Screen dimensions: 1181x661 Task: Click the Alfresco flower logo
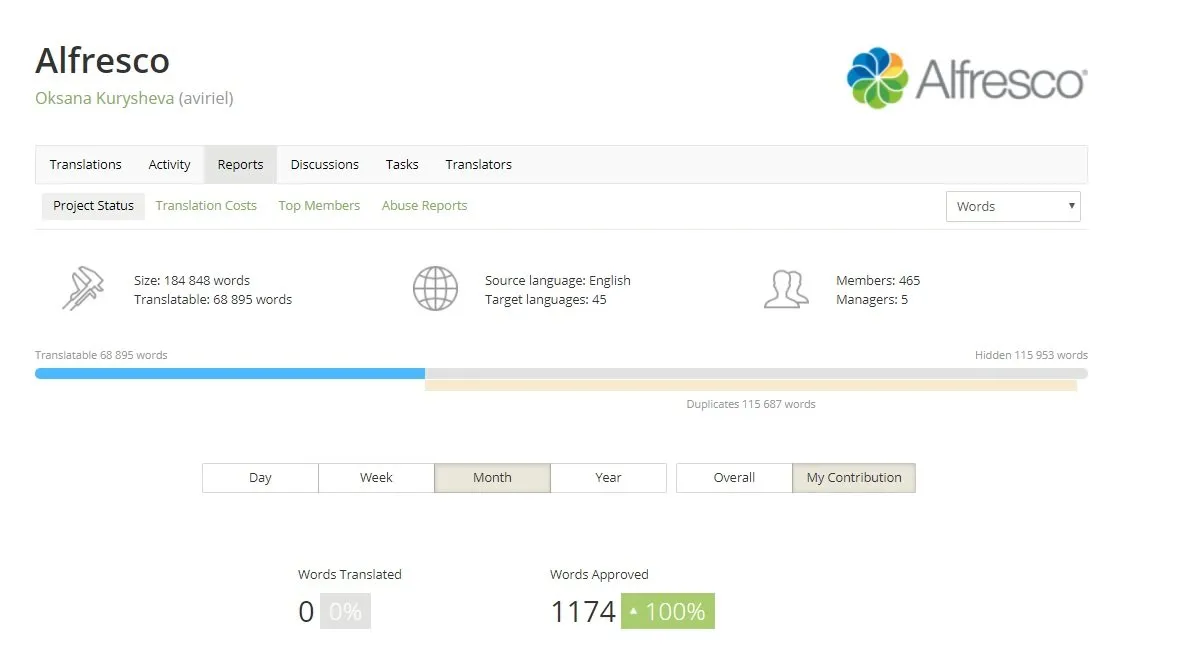tap(877, 78)
